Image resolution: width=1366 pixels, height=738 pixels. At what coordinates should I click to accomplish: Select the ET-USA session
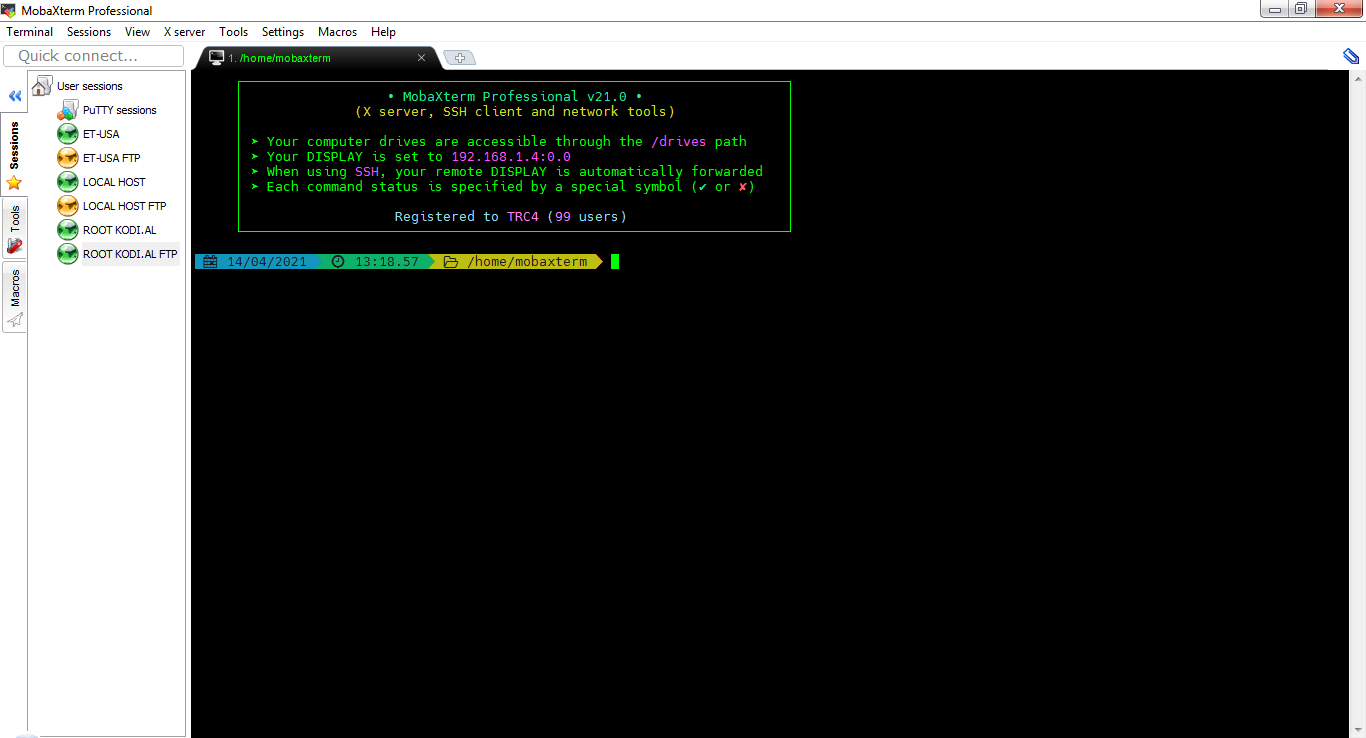click(x=101, y=134)
